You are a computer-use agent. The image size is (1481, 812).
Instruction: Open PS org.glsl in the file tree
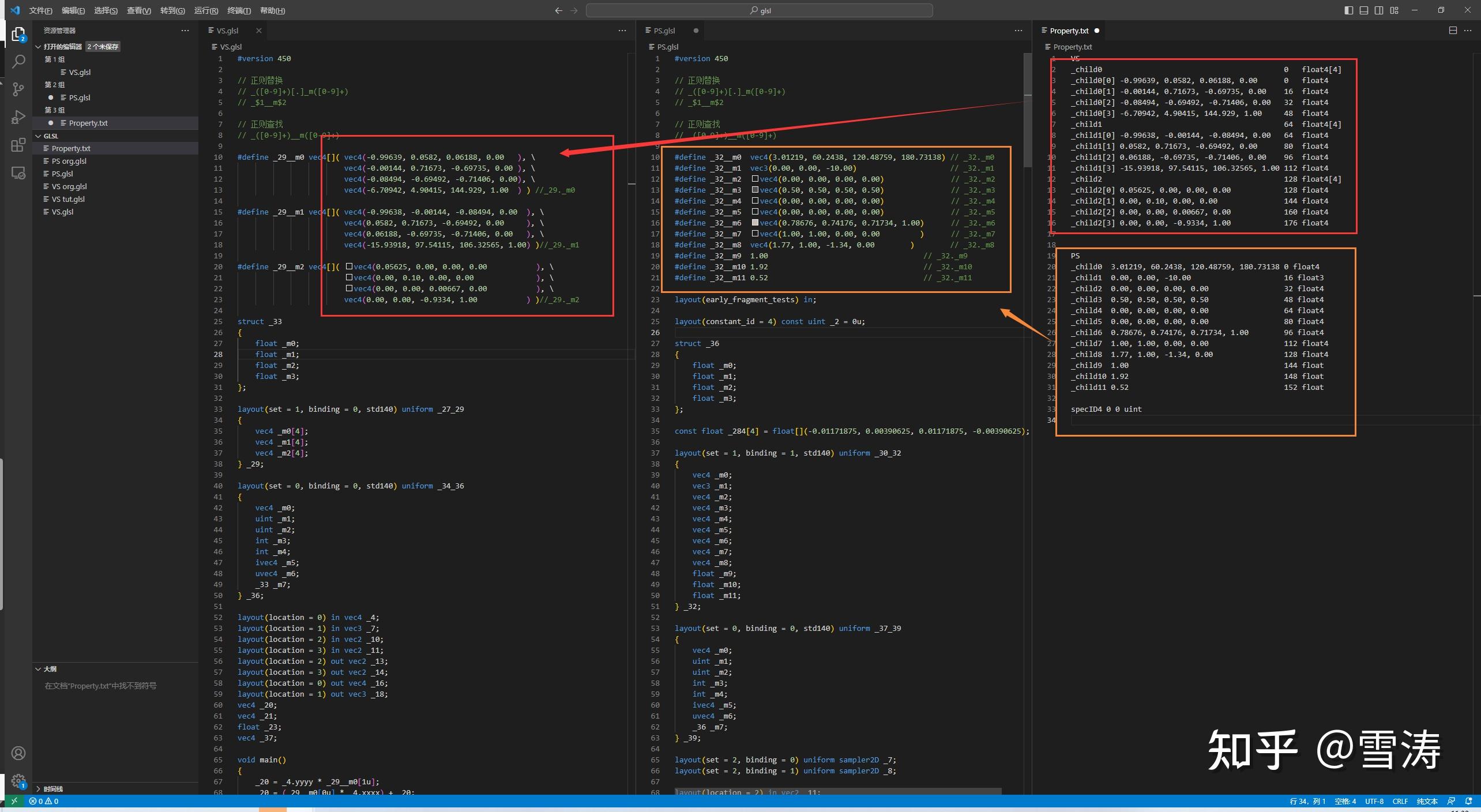point(115,161)
